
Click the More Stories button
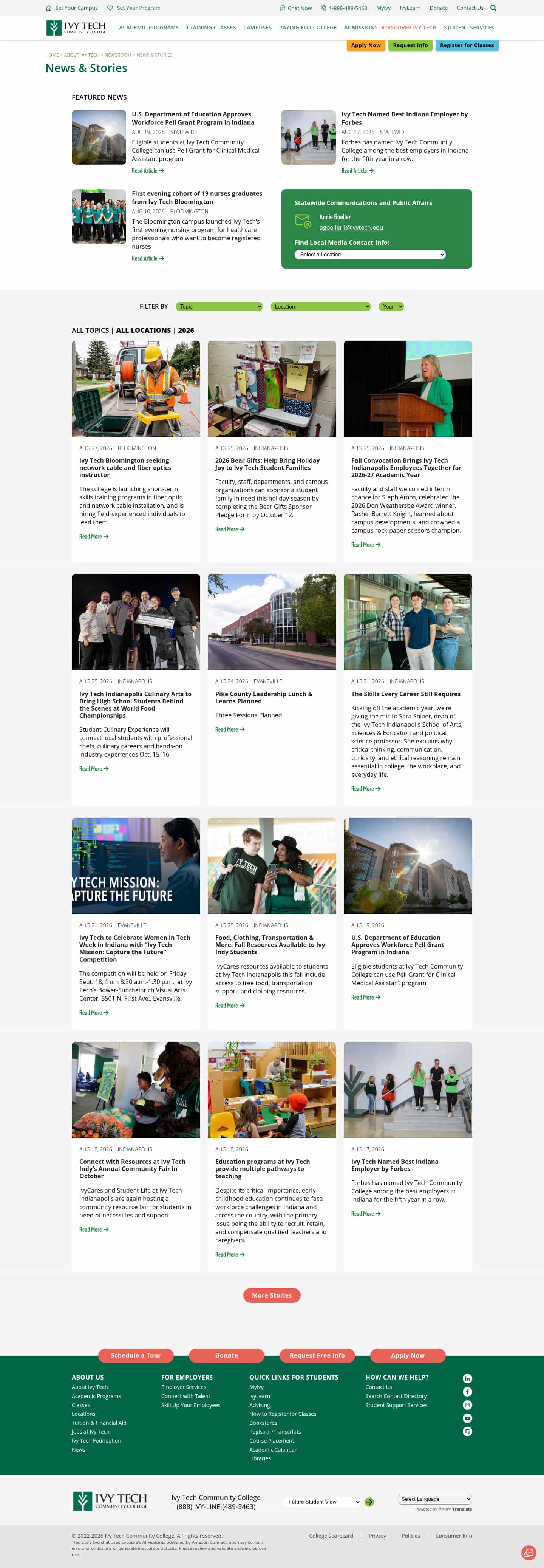(272, 1295)
